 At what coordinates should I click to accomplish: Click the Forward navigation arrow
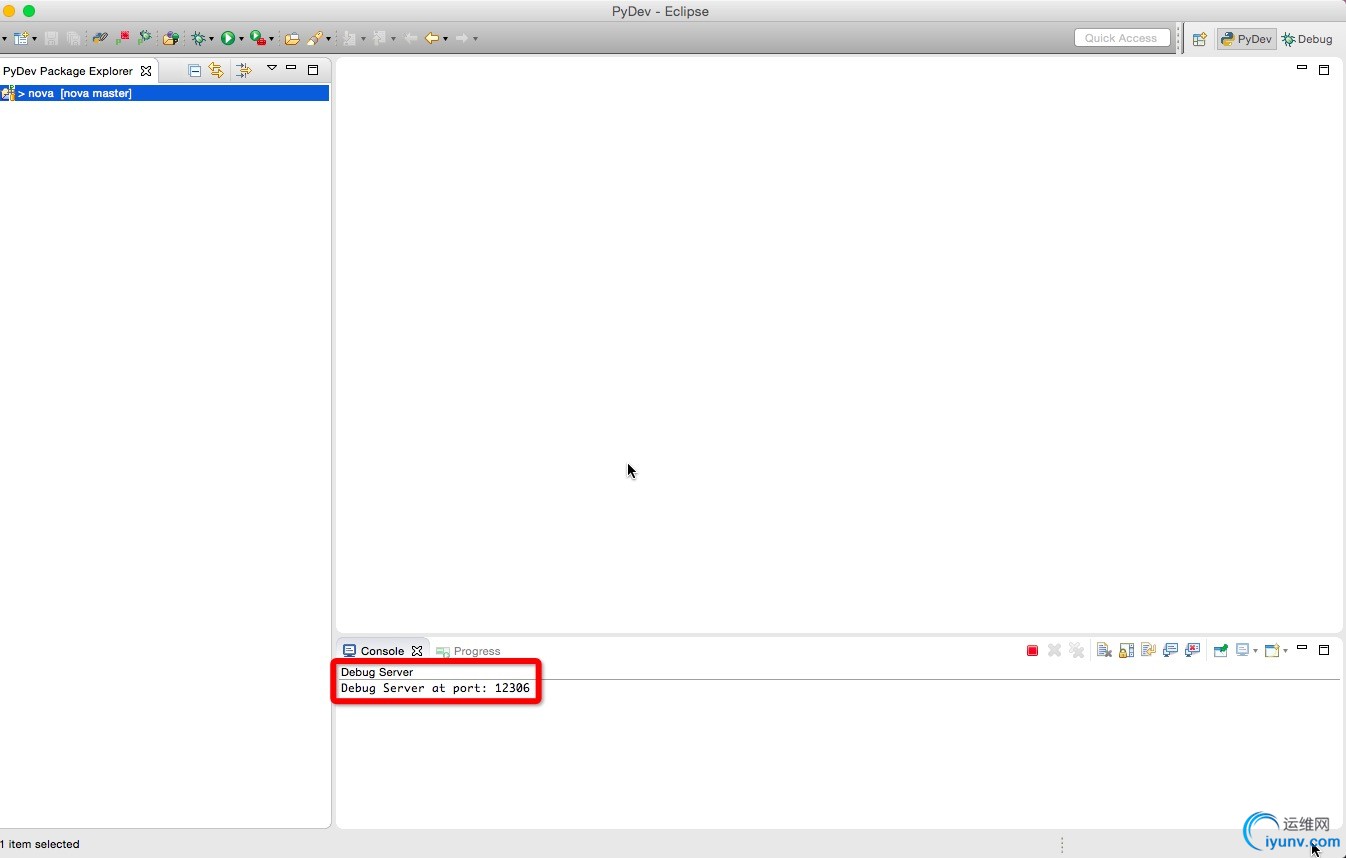(x=461, y=38)
